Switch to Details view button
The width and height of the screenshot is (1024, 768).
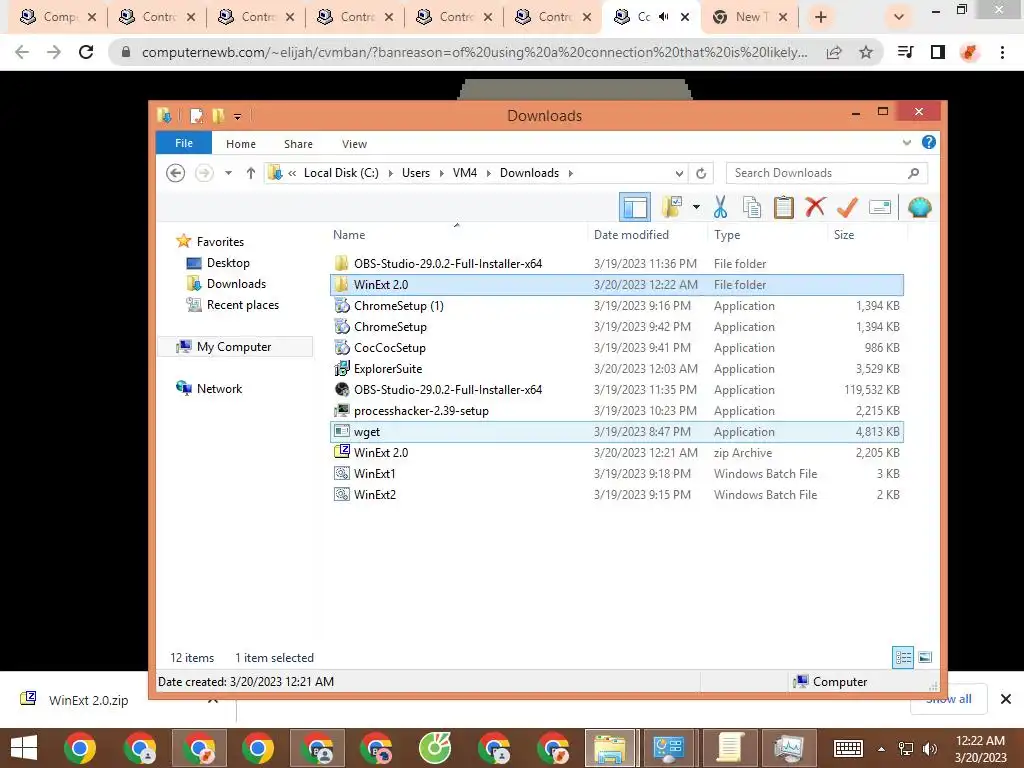pyautogui.click(x=903, y=658)
